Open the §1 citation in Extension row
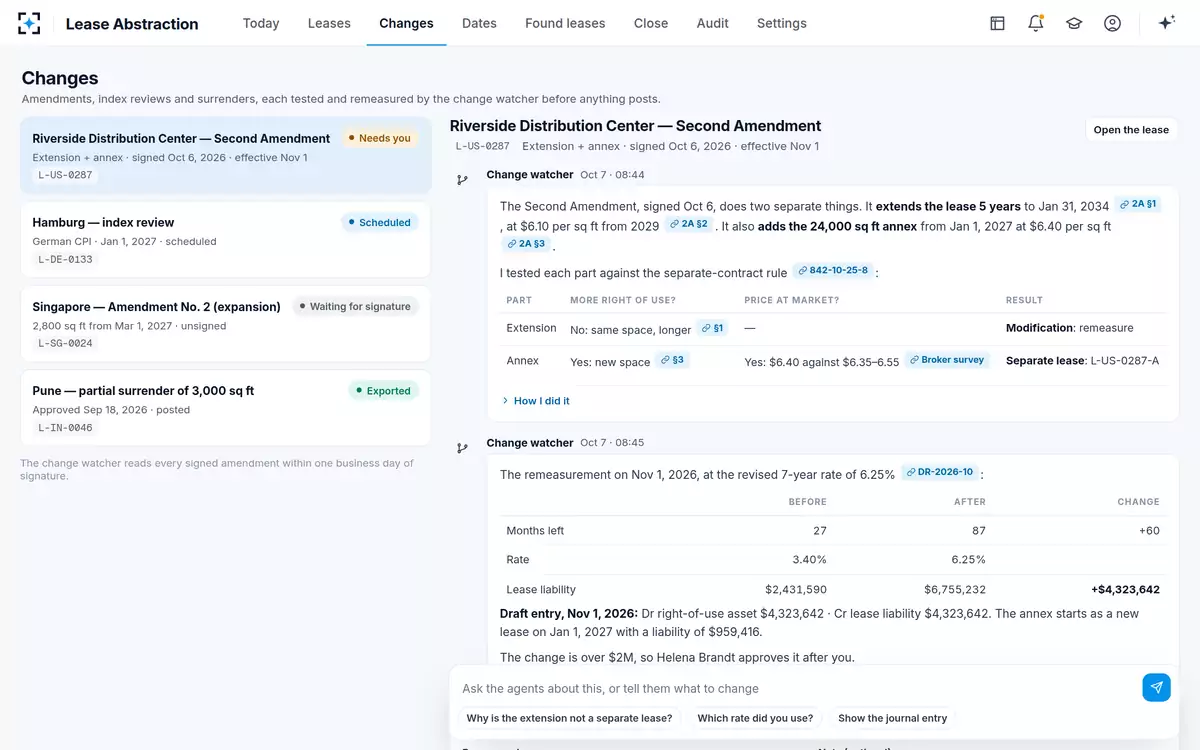The width and height of the screenshot is (1200, 750). pyautogui.click(x=712, y=327)
